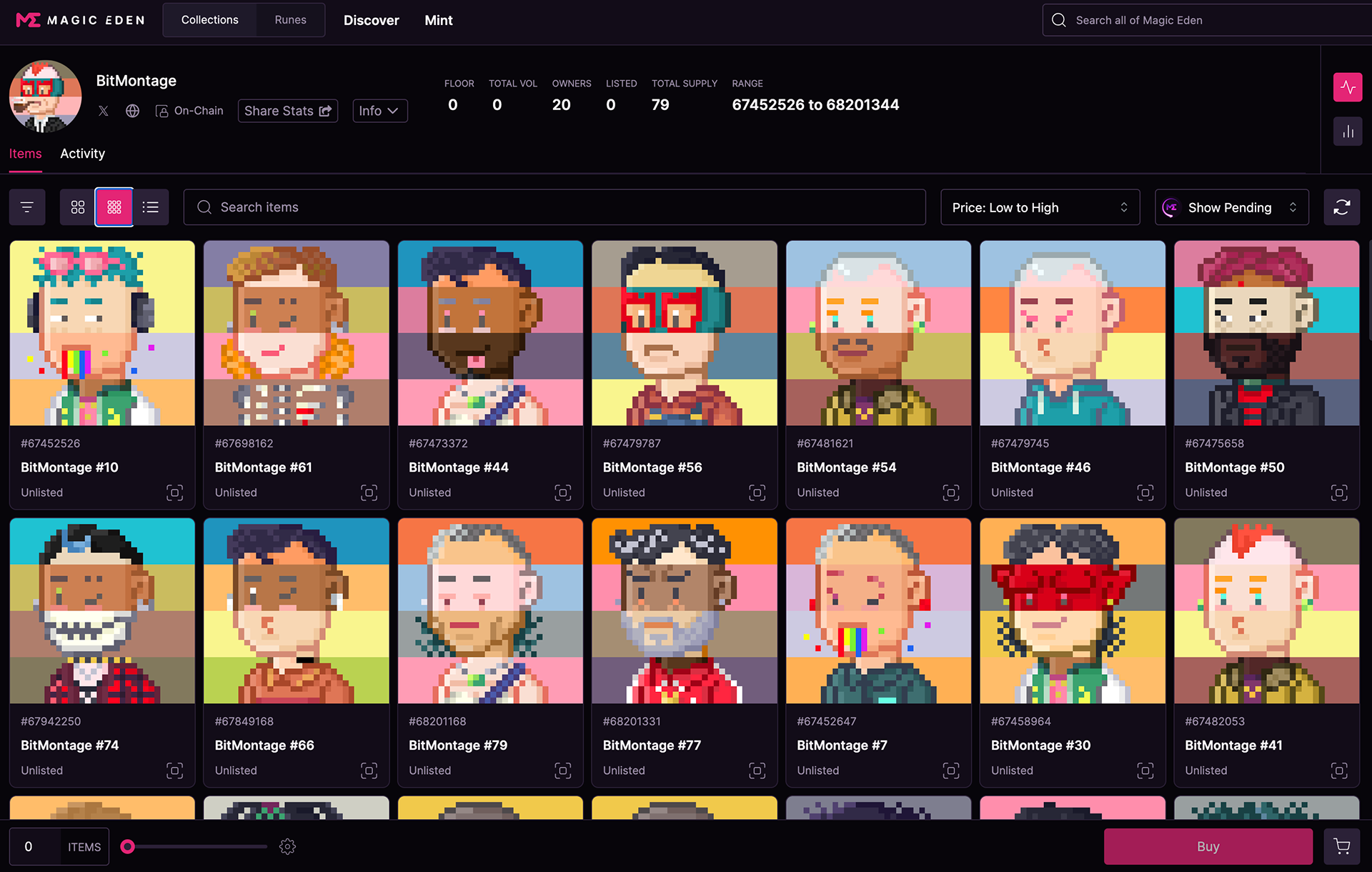
Task: Click quick-view icon on BitMontage #50
Action: point(1339,492)
